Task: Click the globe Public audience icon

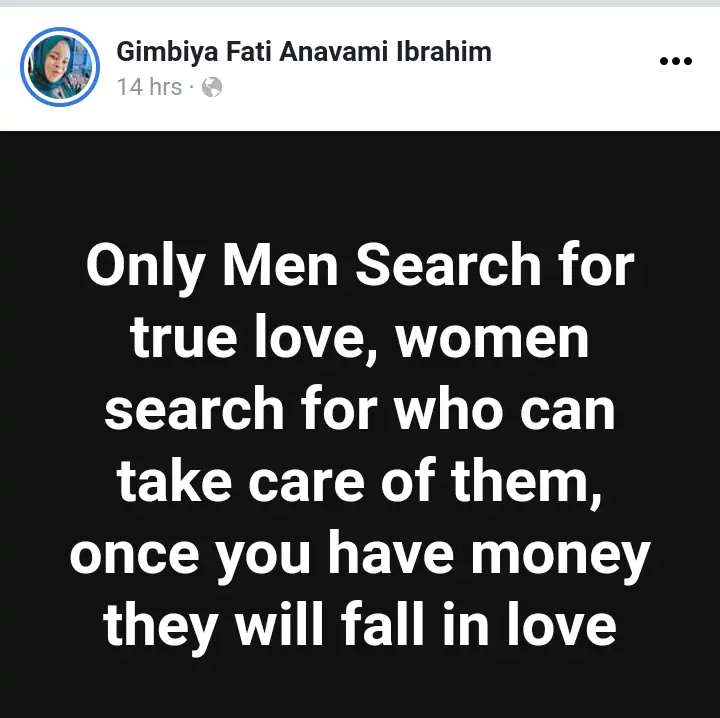Action: coord(212,87)
